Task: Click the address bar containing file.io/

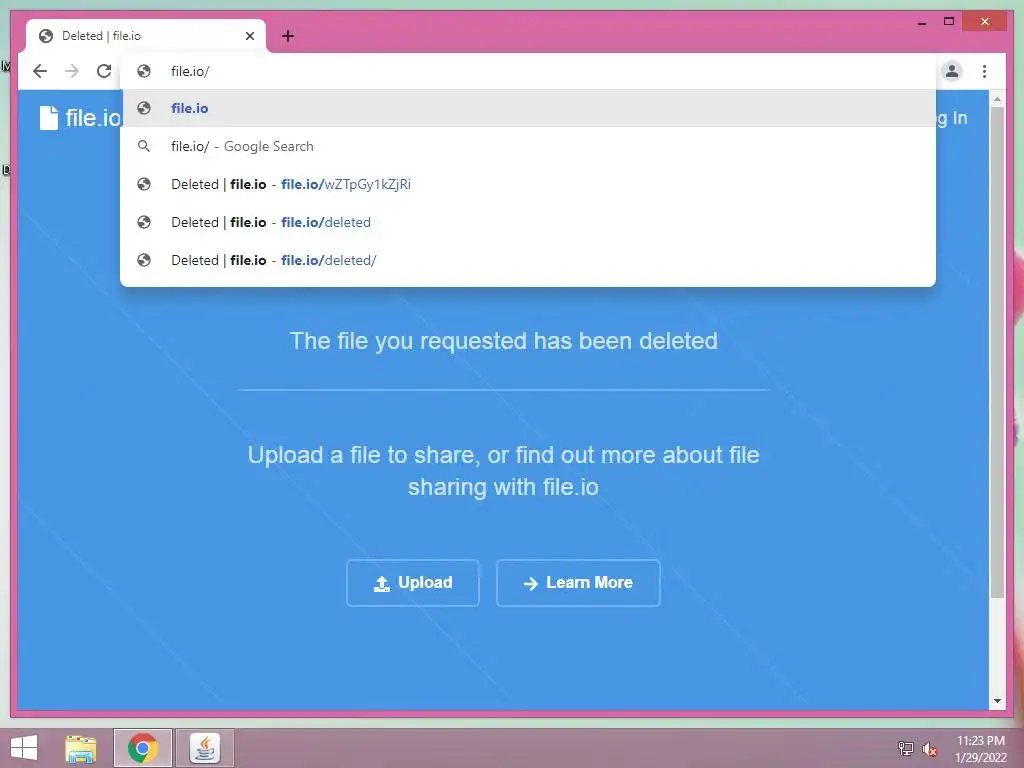Action: pyautogui.click(x=528, y=71)
